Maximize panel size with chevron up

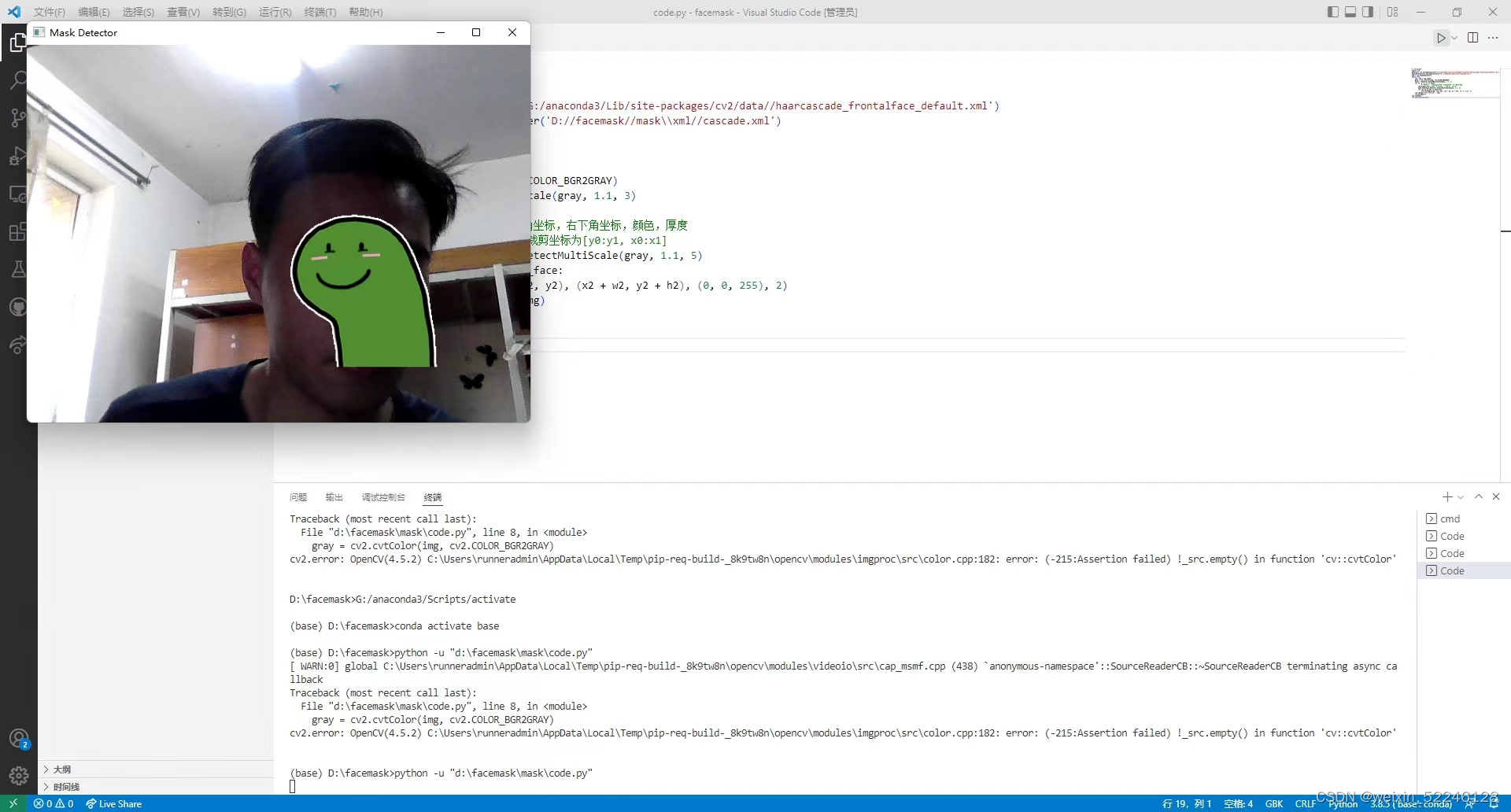(1479, 496)
